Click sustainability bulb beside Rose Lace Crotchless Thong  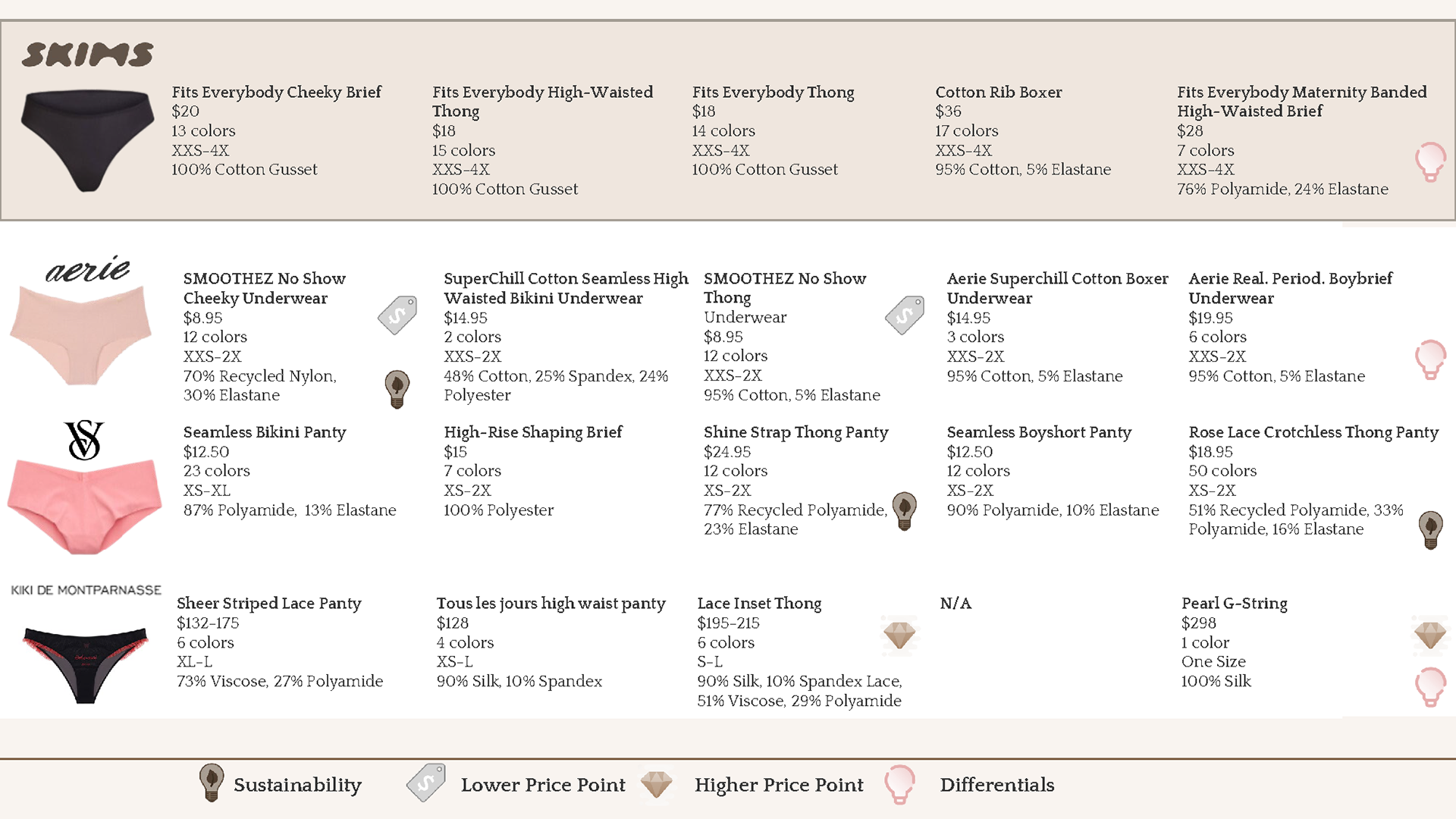click(1430, 529)
